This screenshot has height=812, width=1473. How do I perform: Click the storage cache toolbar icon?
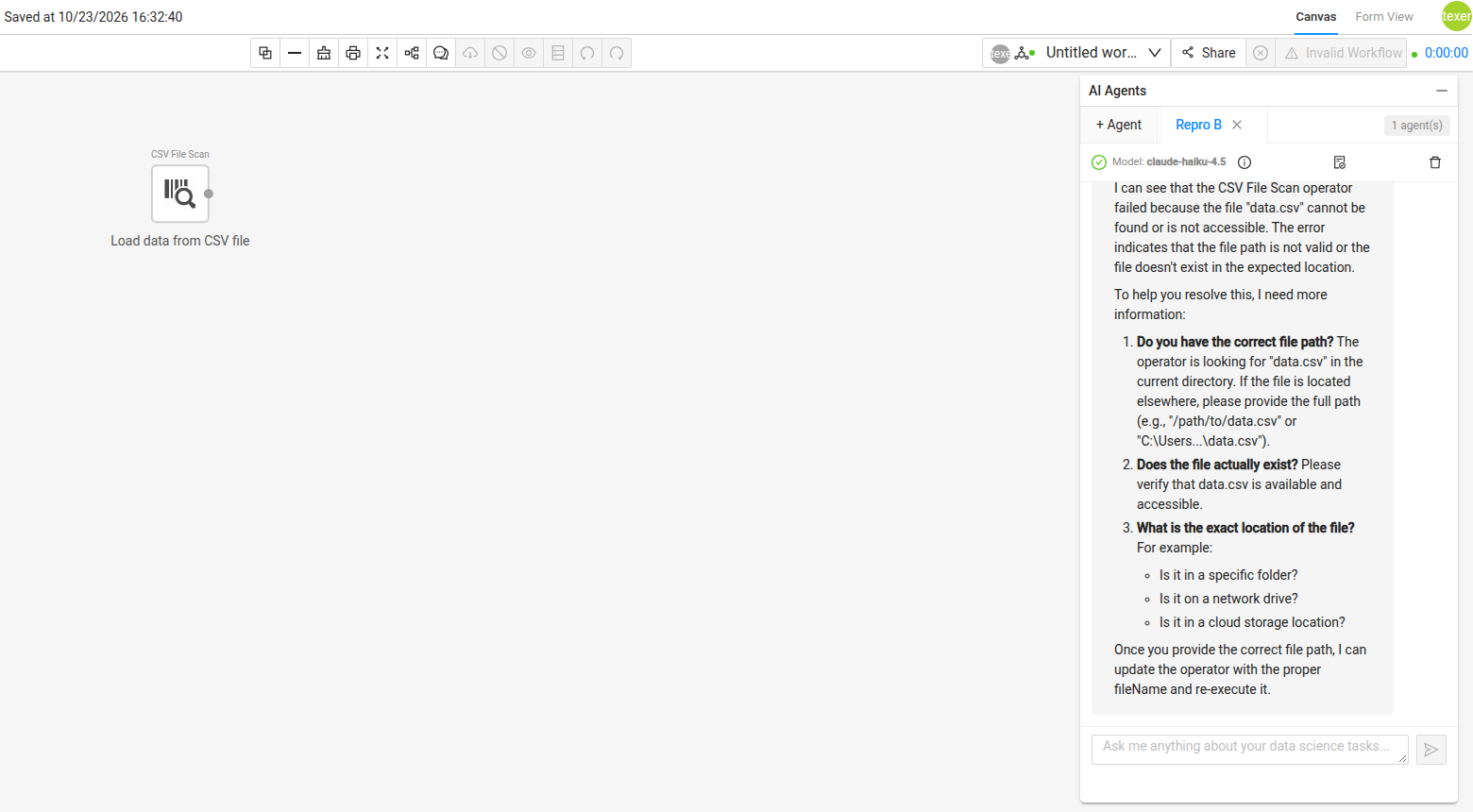(558, 53)
